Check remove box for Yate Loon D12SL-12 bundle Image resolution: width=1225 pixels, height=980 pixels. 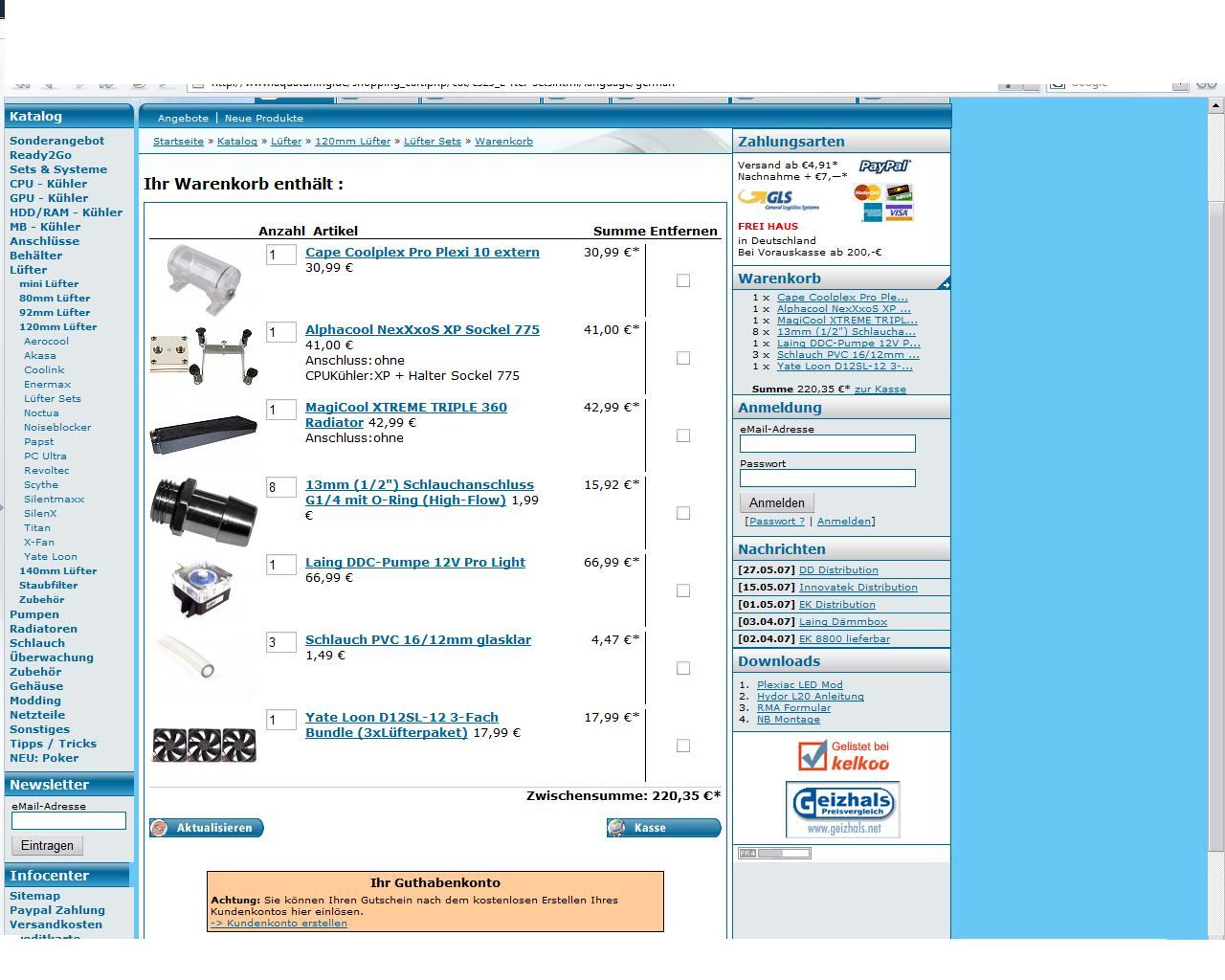click(683, 746)
